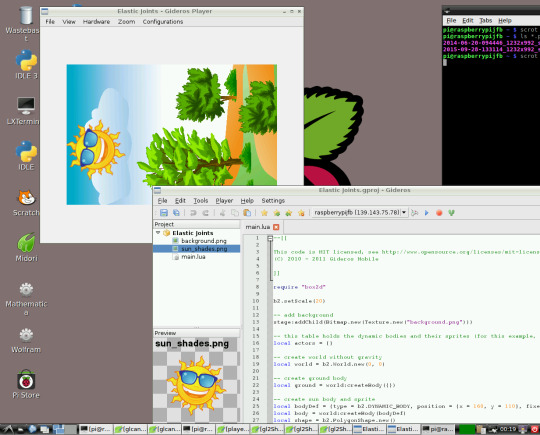Click the web browser globe icon on taskbar

pyautogui.click(x=32, y=429)
